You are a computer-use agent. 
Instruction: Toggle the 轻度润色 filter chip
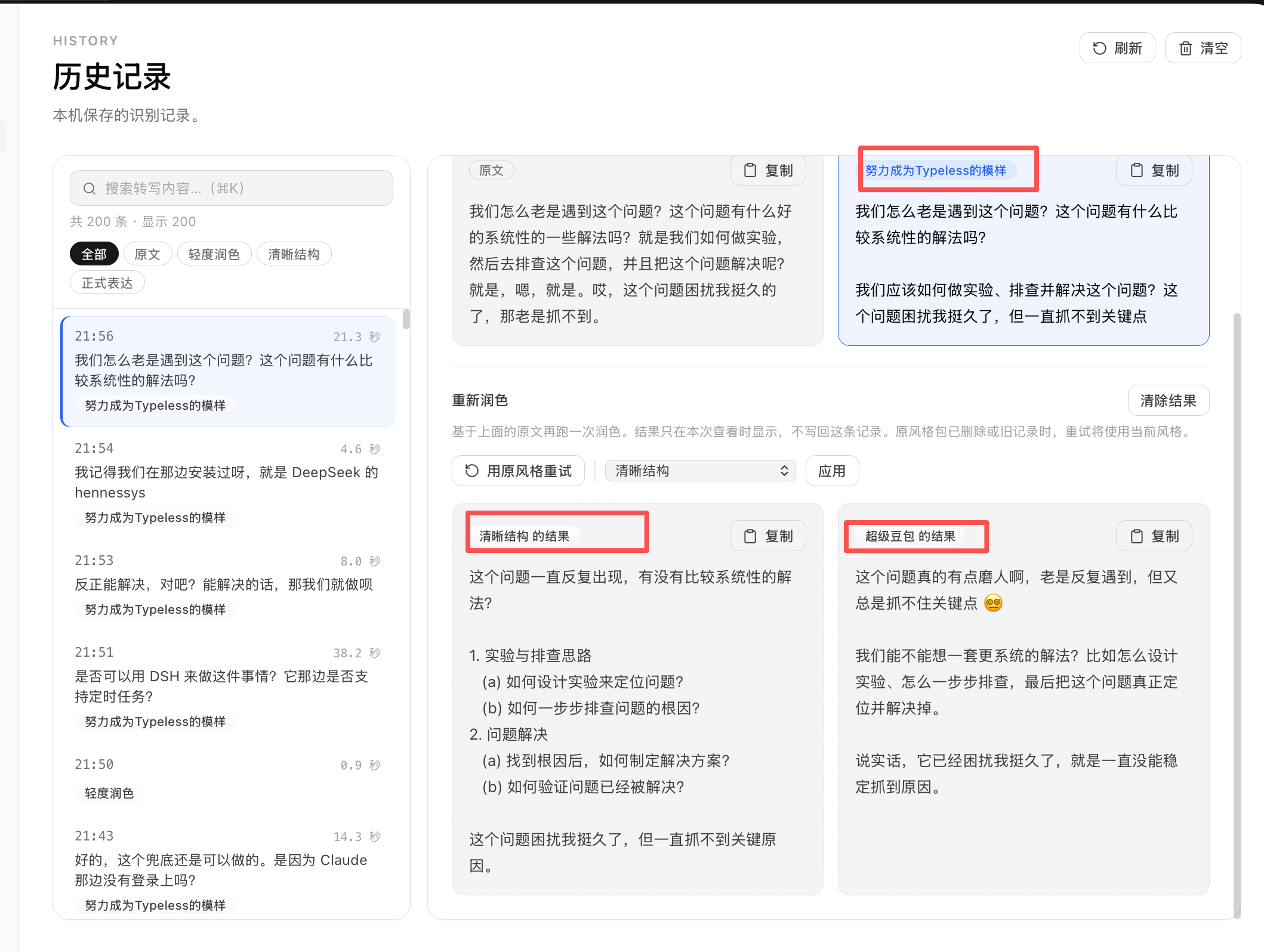click(214, 254)
